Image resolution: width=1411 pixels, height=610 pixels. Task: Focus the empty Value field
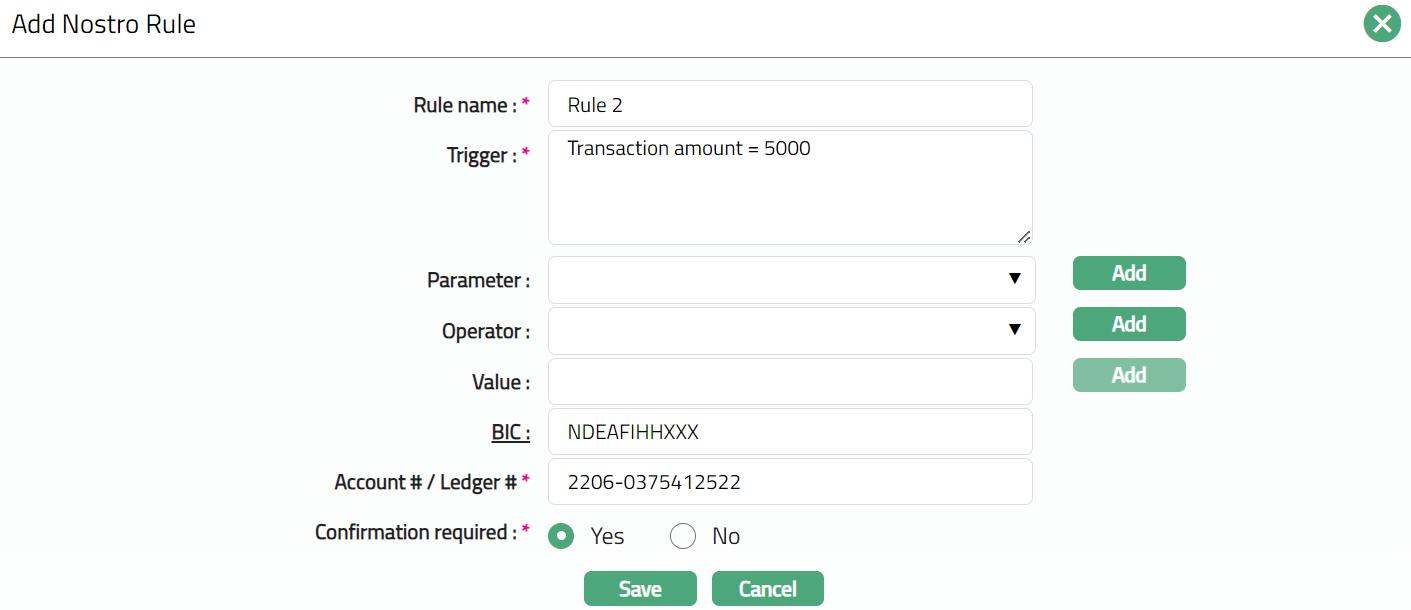(789, 381)
